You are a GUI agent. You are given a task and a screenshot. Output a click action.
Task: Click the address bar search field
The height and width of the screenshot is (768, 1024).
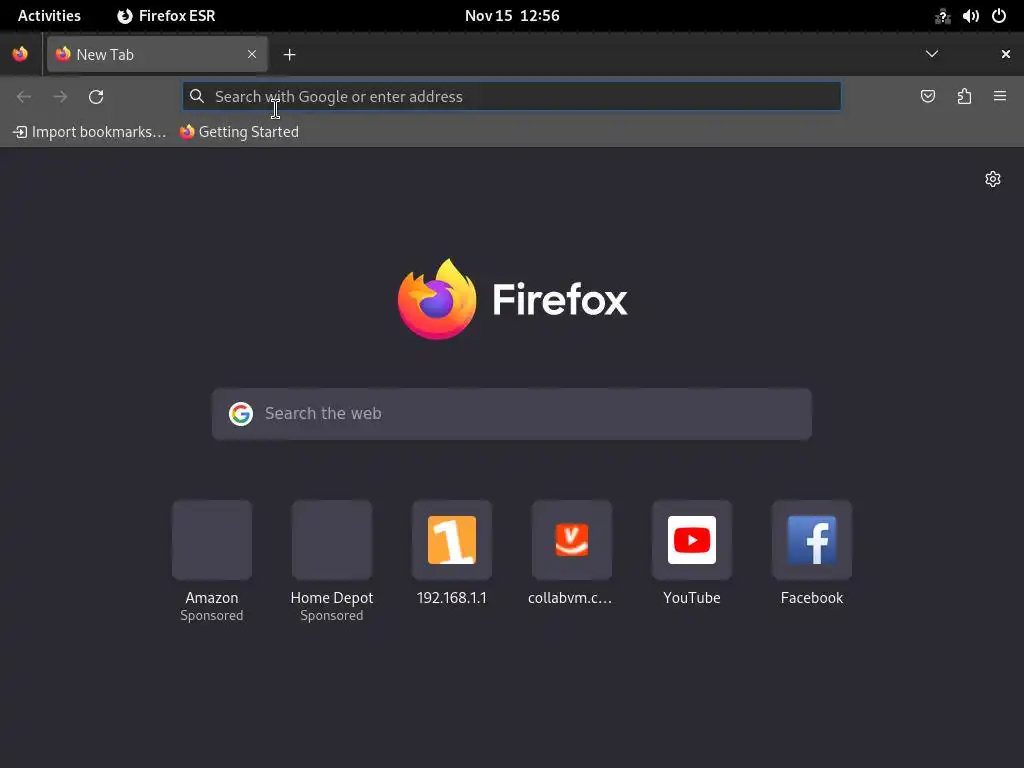pos(512,97)
